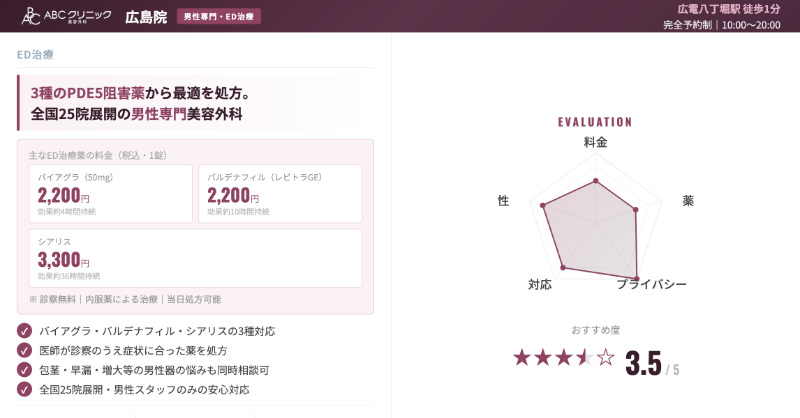Screen dimensions: 800x418
Task: Click checkmark icon beside 包茎・早漏・増大 line
Action: point(25,370)
